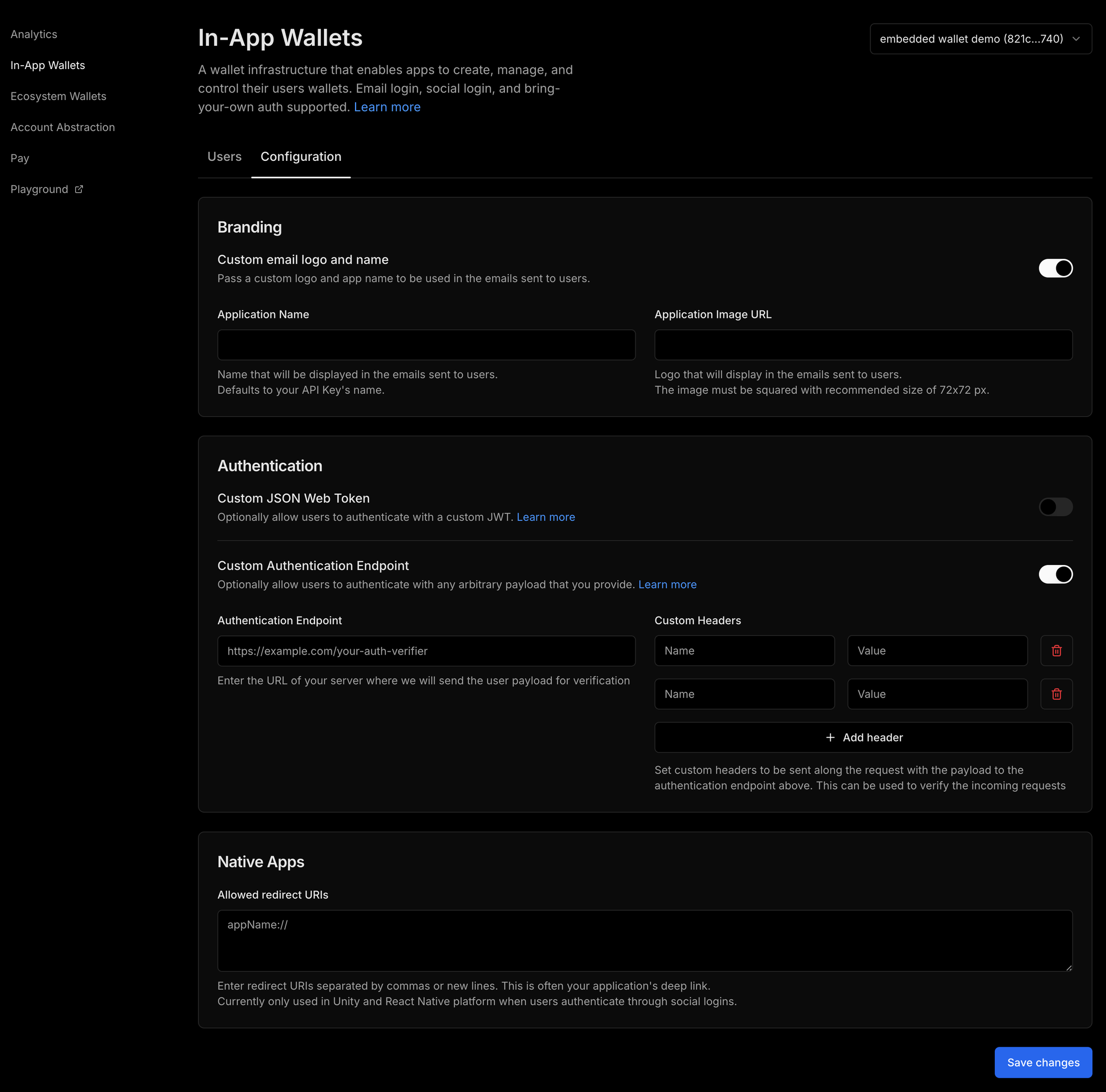The height and width of the screenshot is (1092, 1106).
Task: Click the Save changes button
Action: point(1042,1062)
